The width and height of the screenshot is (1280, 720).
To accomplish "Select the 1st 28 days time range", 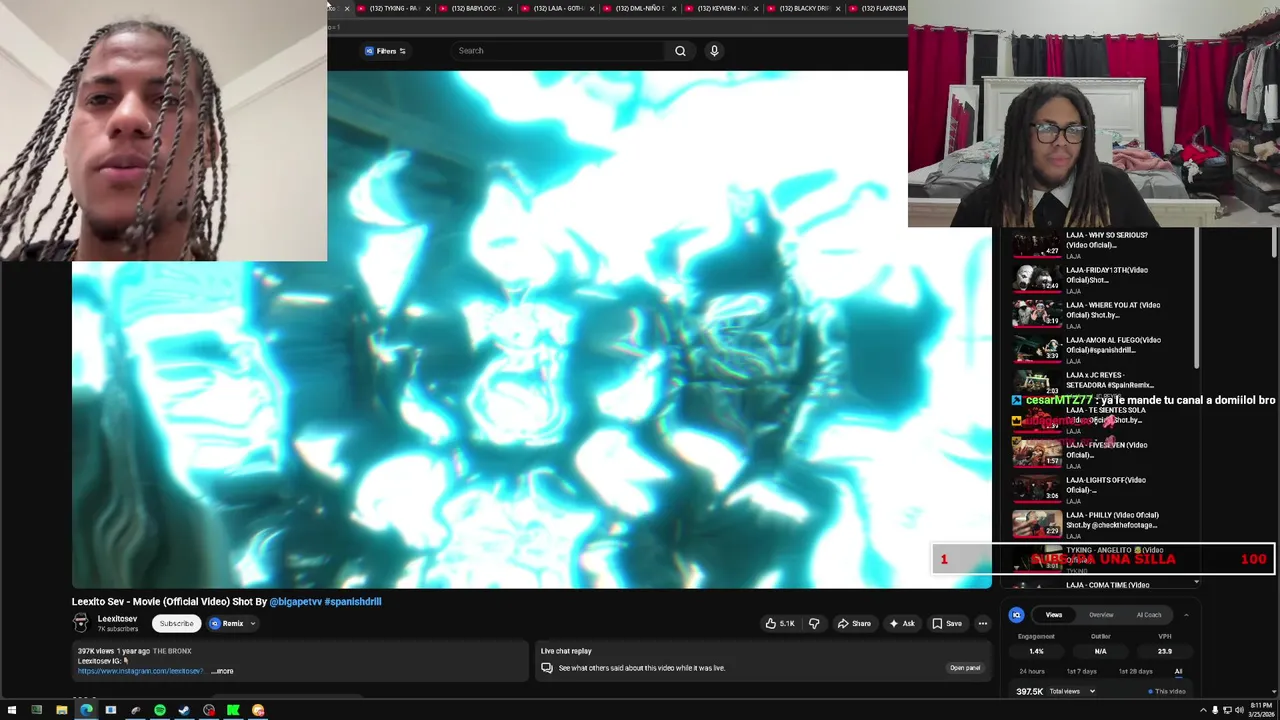I will pyautogui.click(x=1135, y=672).
